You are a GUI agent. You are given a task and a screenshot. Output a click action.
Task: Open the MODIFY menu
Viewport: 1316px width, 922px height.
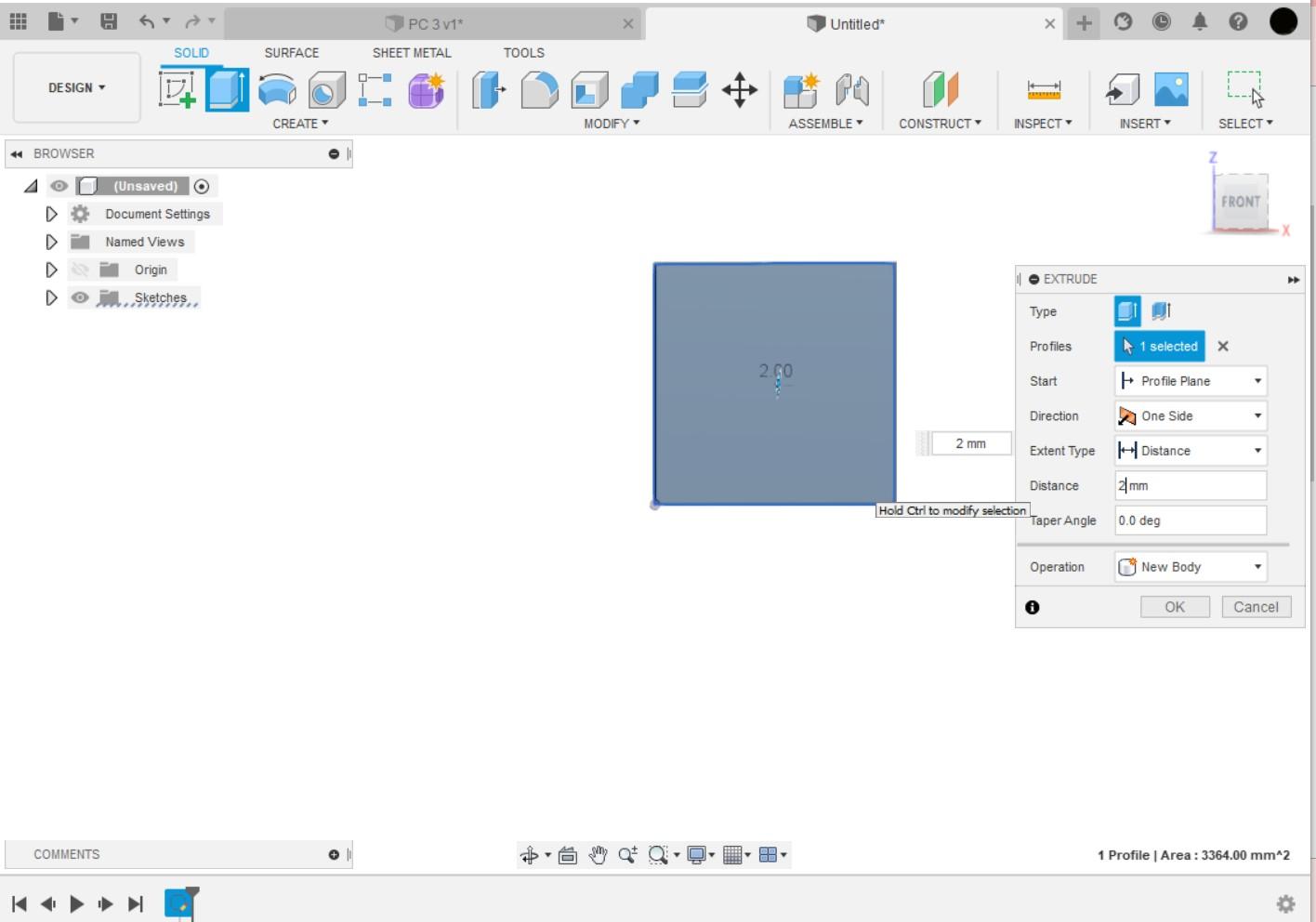click(612, 123)
